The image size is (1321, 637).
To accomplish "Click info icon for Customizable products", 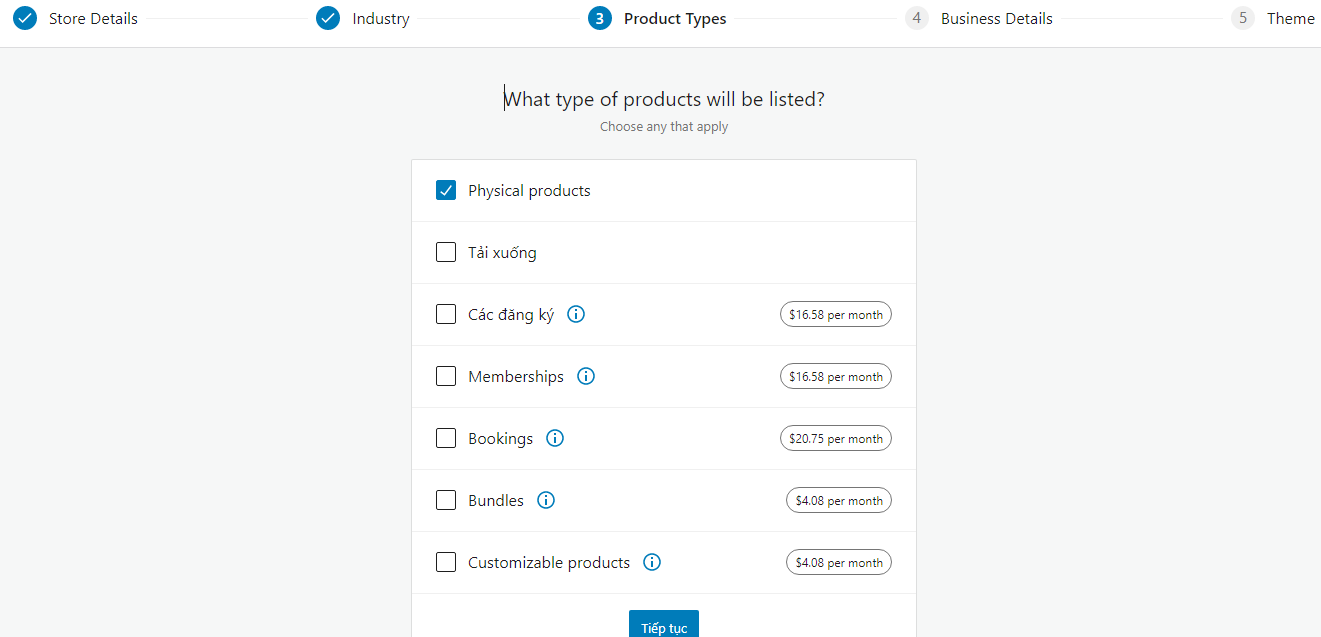I will pyautogui.click(x=652, y=562).
